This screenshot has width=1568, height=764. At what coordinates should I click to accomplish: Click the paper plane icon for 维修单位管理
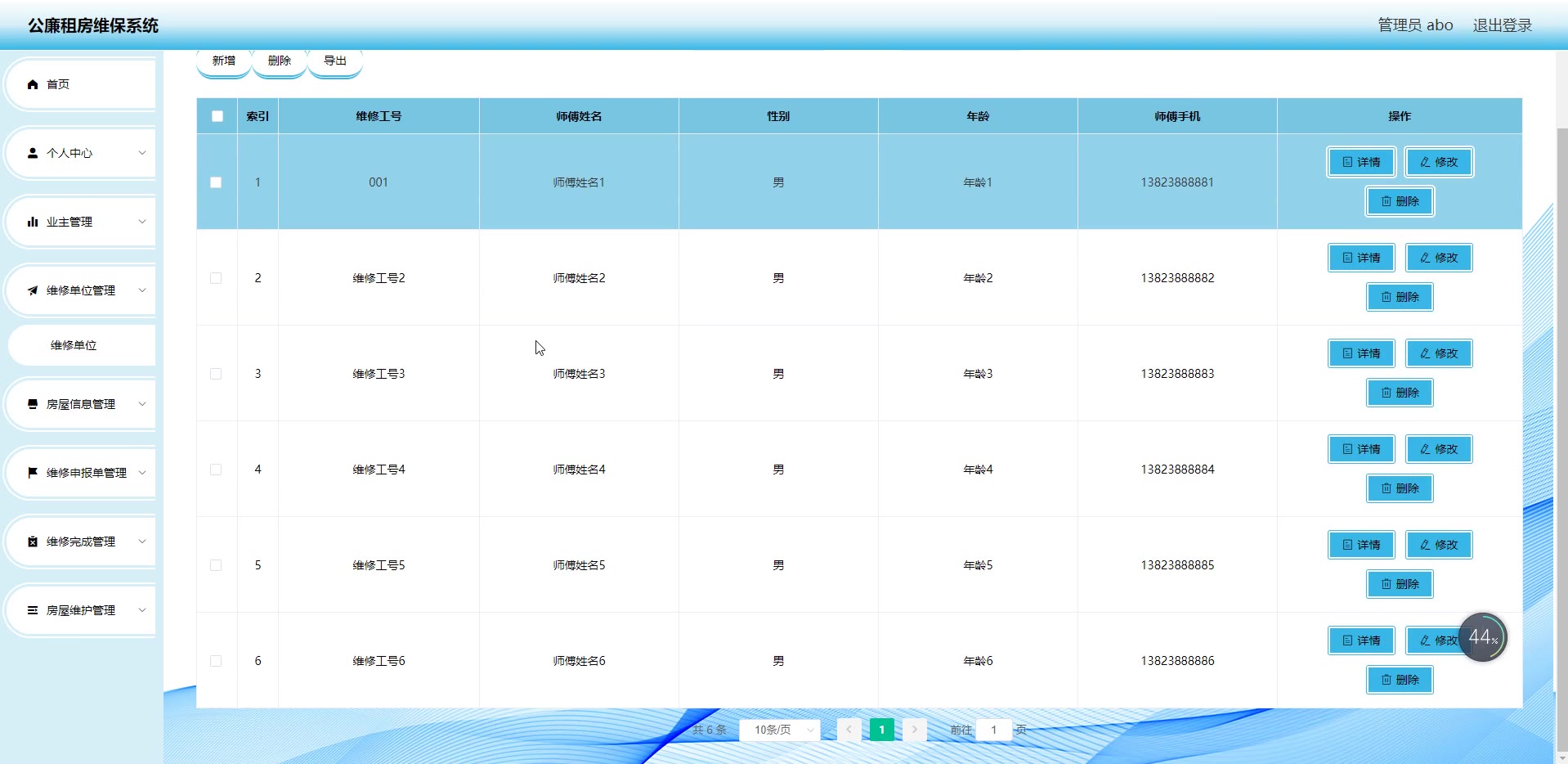[33, 290]
